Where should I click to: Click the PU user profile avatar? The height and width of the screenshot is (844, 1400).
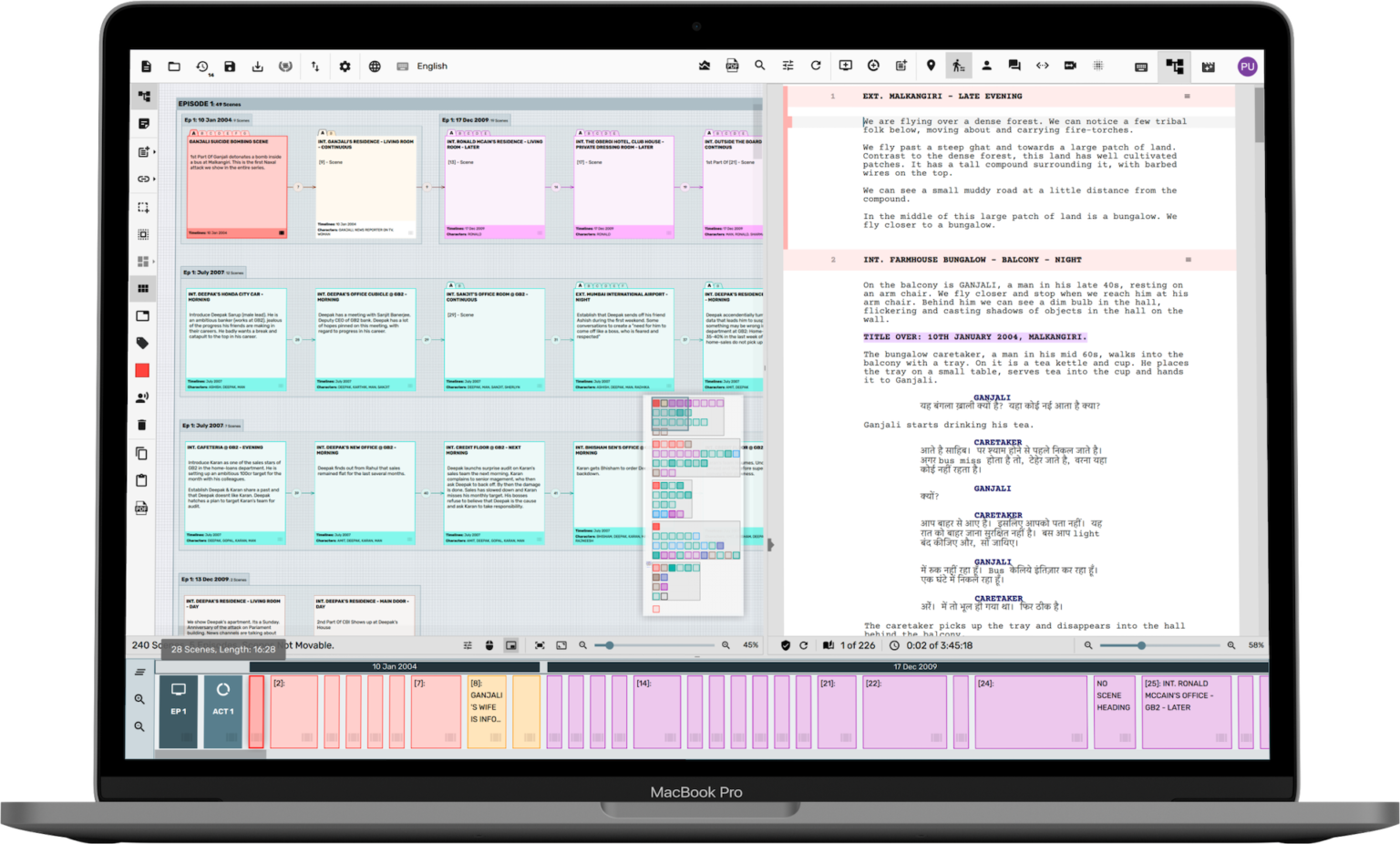1247,67
